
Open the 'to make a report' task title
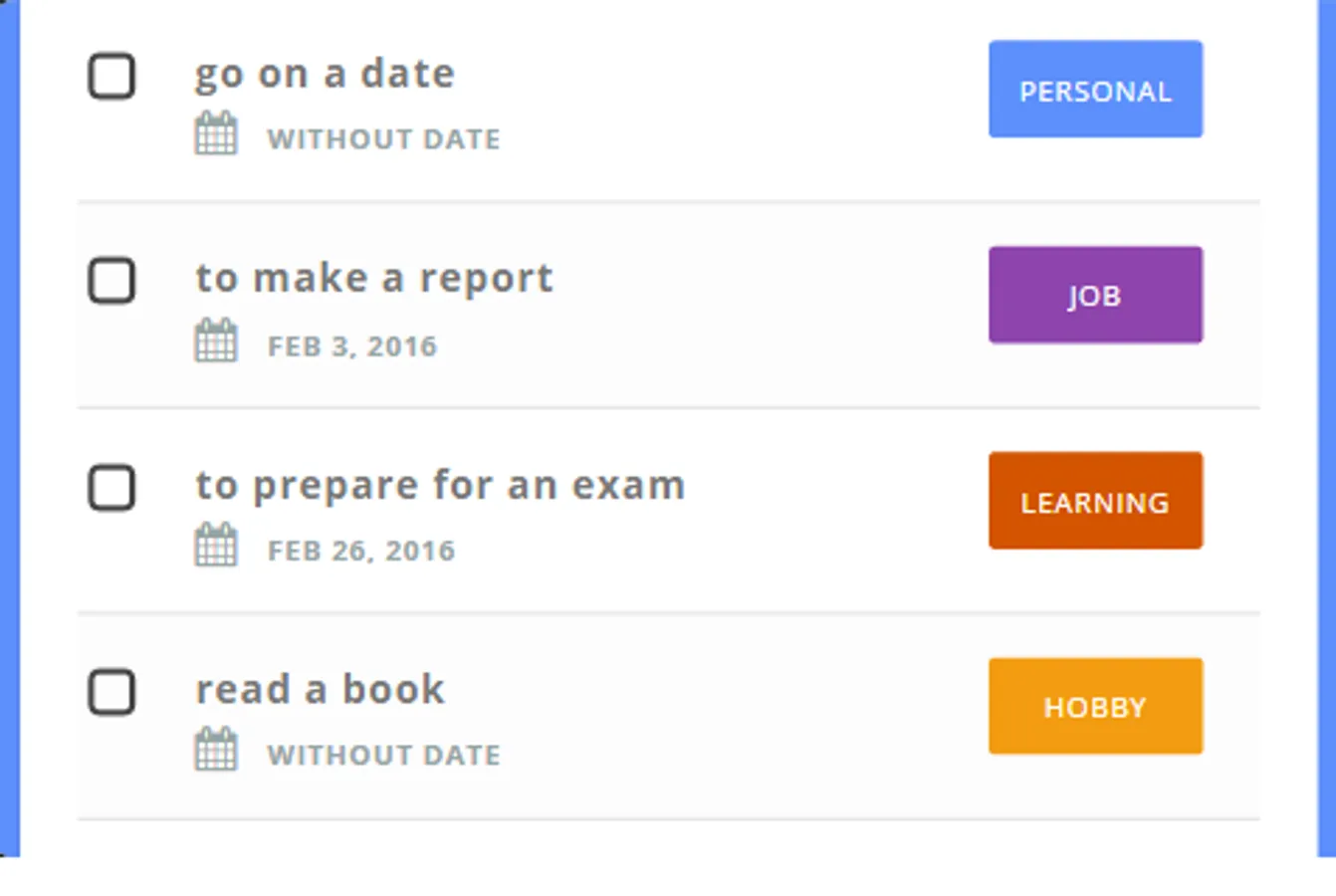click(x=373, y=279)
